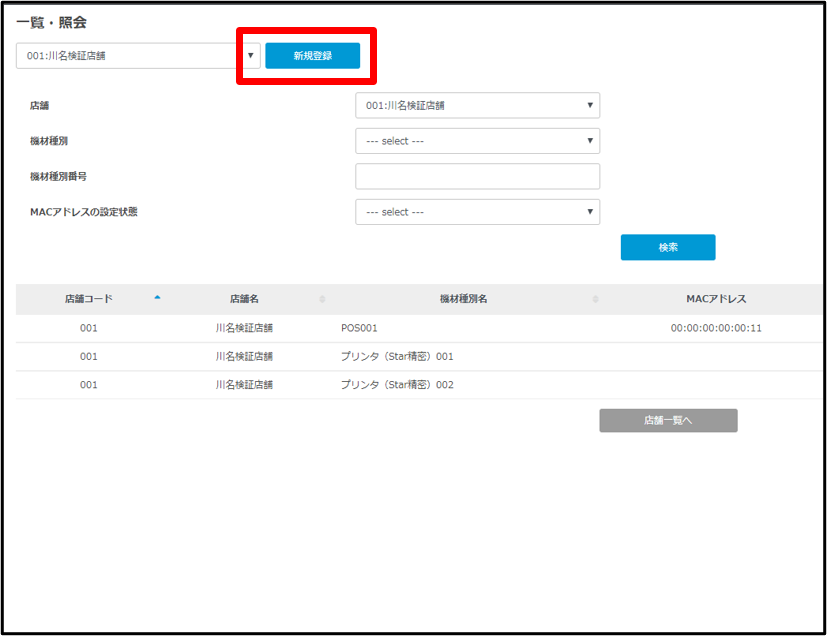Click the 店舗一覧へ button

[668, 420]
